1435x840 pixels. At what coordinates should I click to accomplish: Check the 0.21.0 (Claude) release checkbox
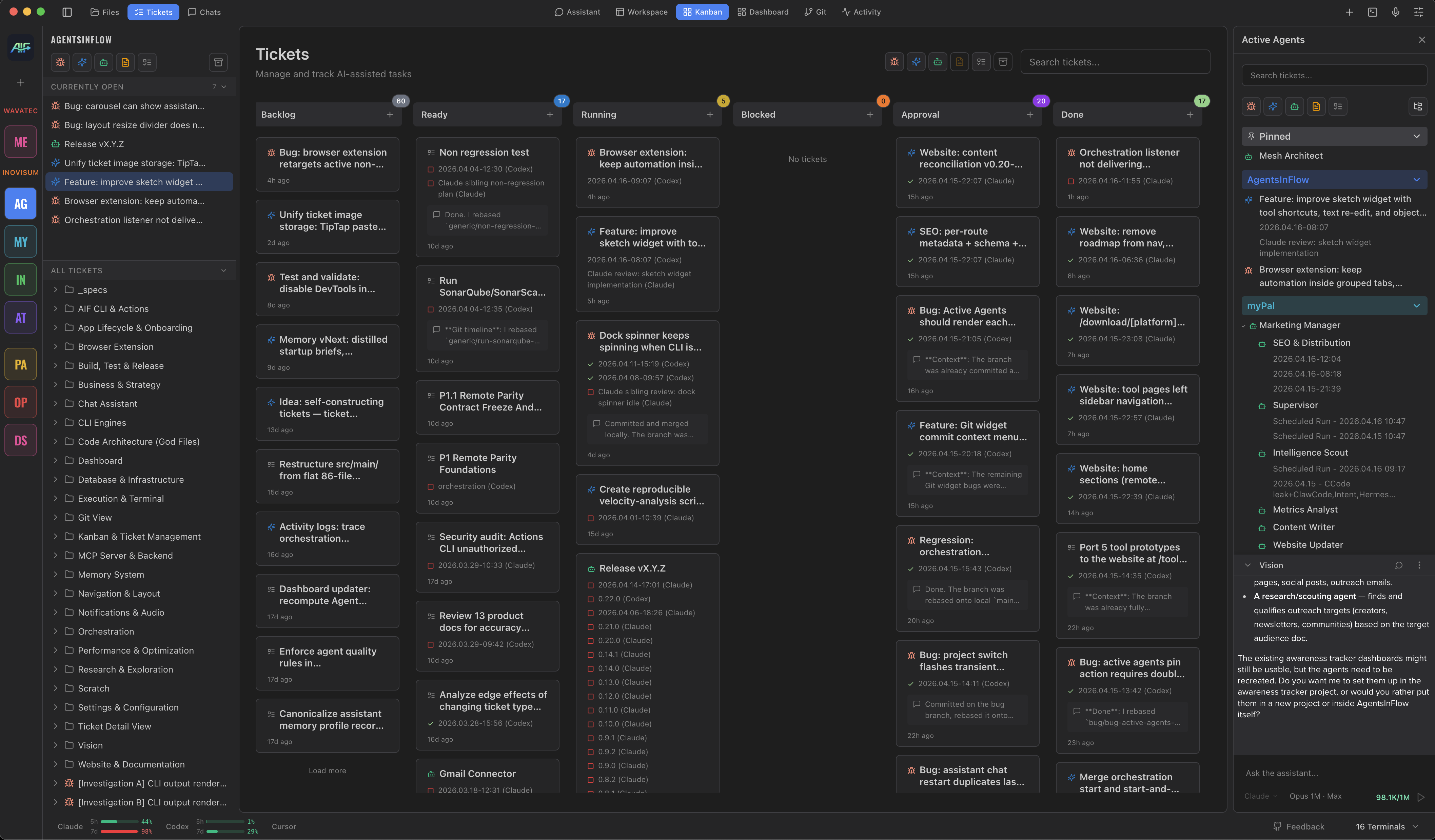pyautogui.click(x=591, y=627)
